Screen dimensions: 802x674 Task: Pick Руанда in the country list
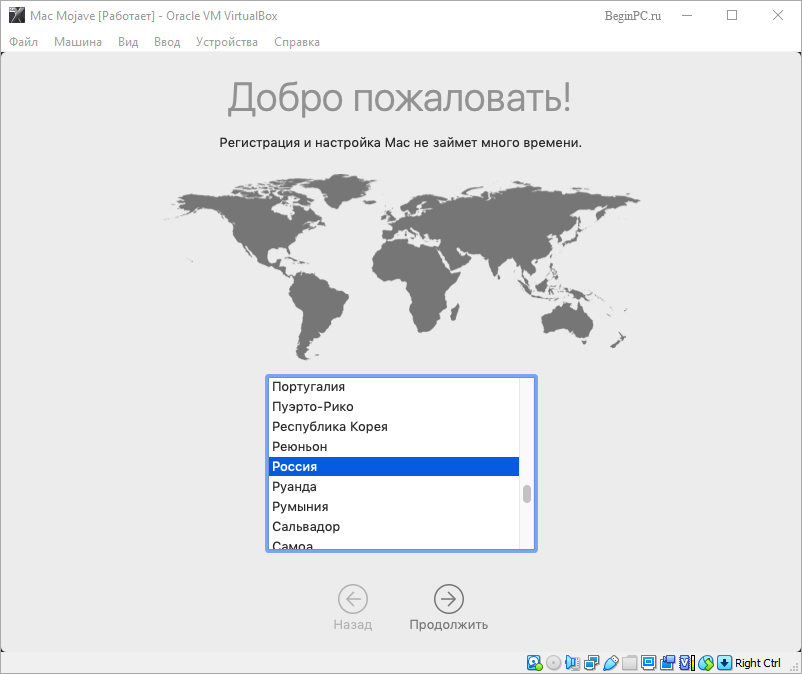394,486
